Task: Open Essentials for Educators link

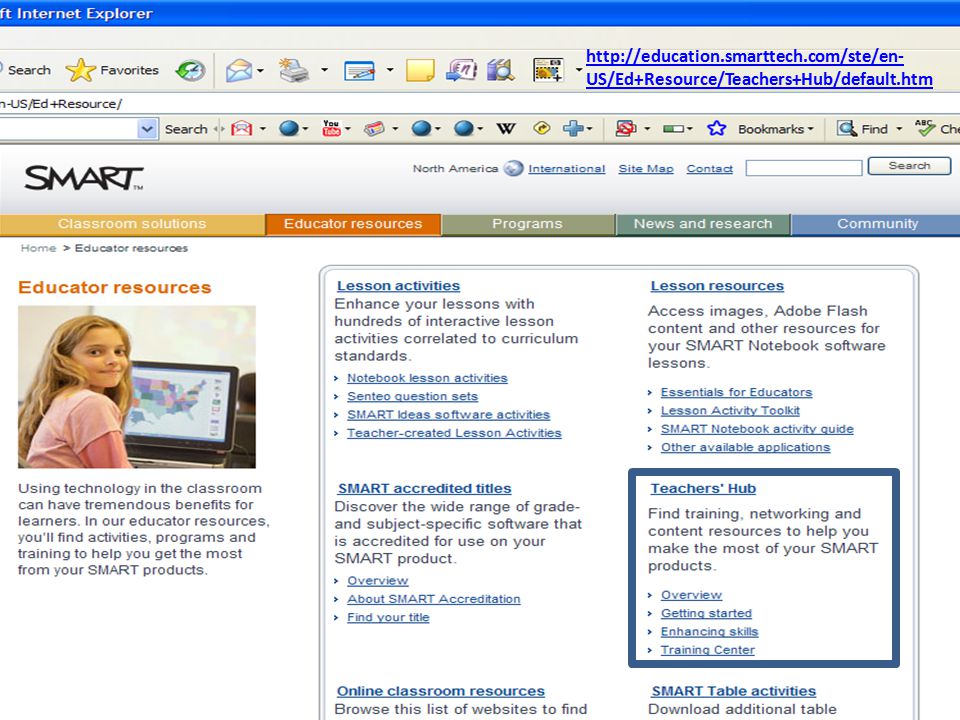Action: pos(737,392)
